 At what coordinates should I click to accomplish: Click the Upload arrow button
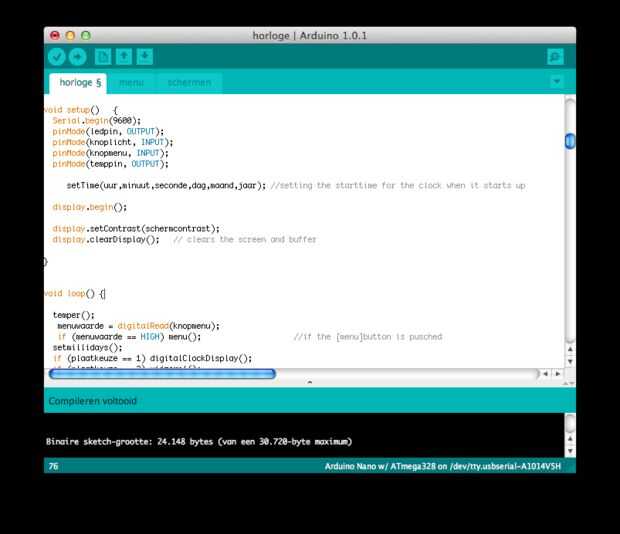tap(78, 57)
